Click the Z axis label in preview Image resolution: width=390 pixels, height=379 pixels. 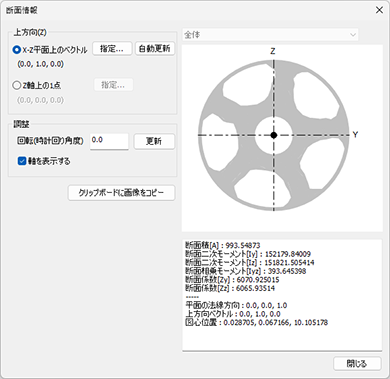(273, 51)
